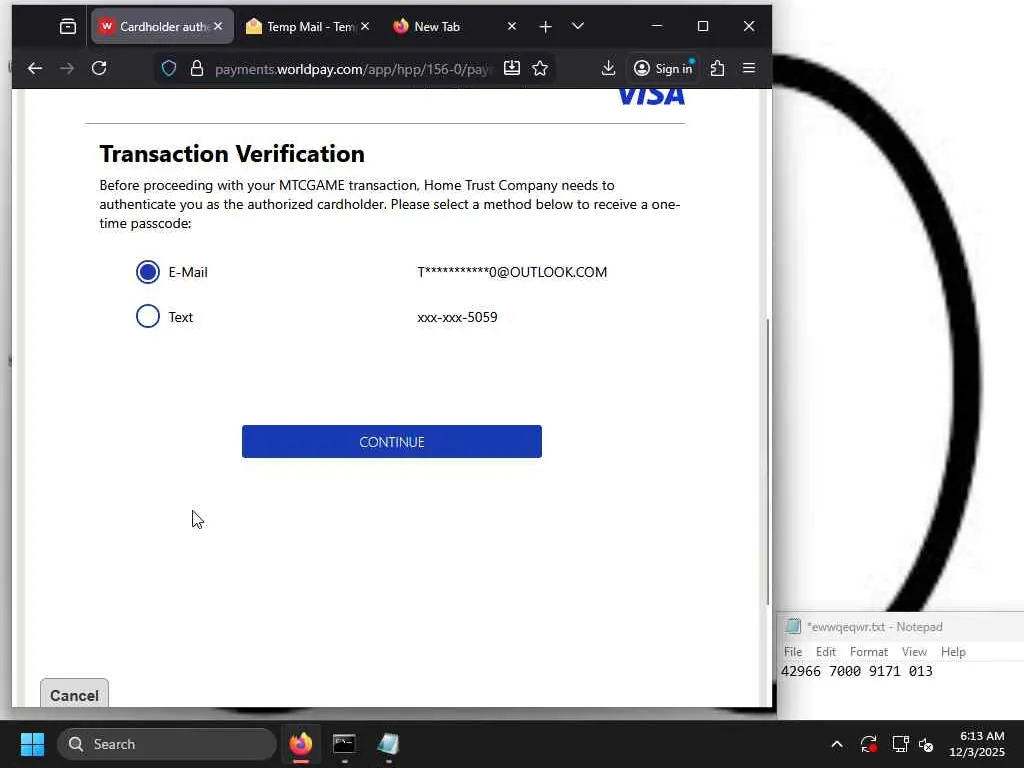Click the Cancel button

pyautogui.click(x=74, y=694)
